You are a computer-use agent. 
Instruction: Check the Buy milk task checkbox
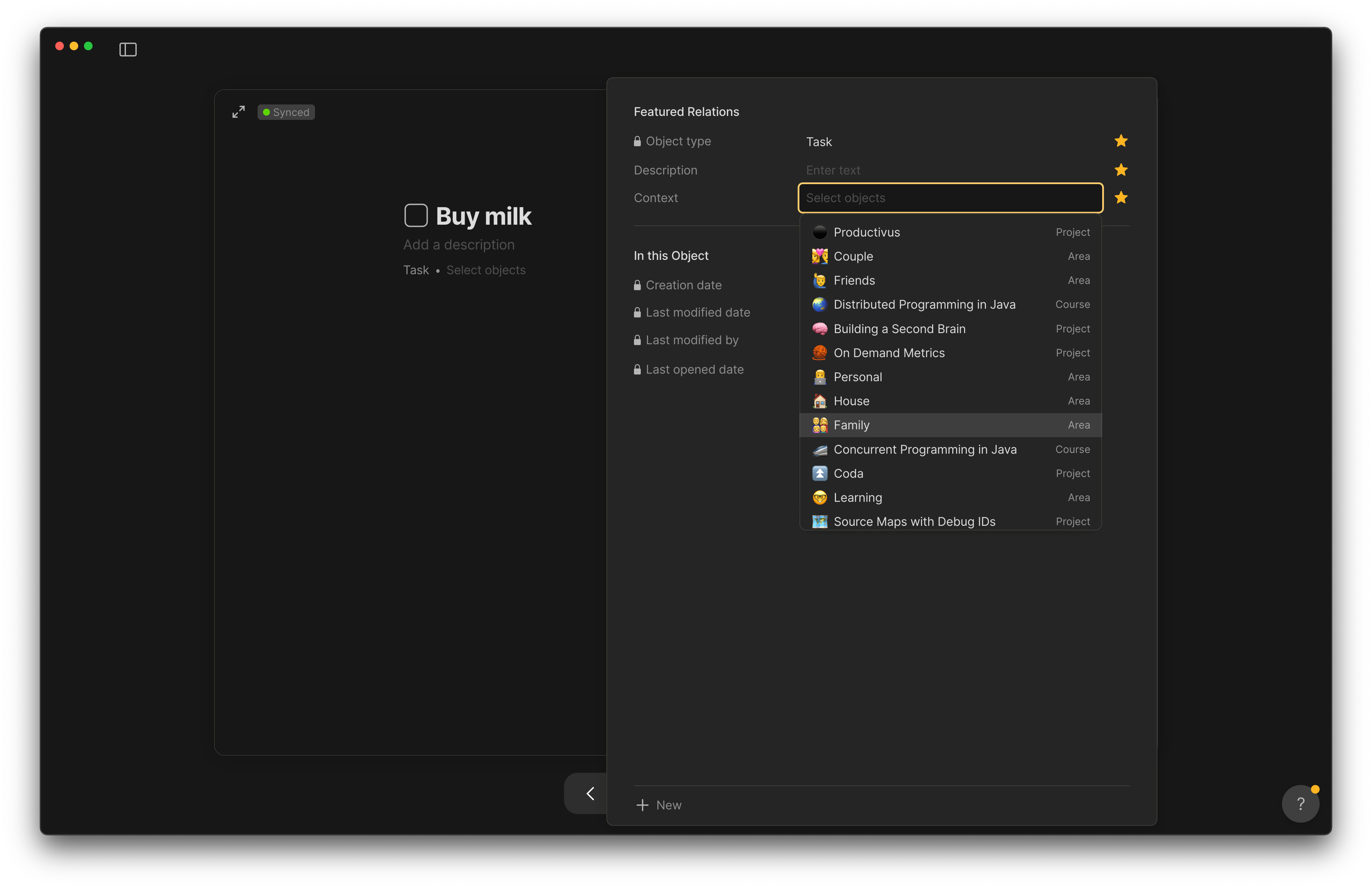pyautogui.click(x=415, y=216)
